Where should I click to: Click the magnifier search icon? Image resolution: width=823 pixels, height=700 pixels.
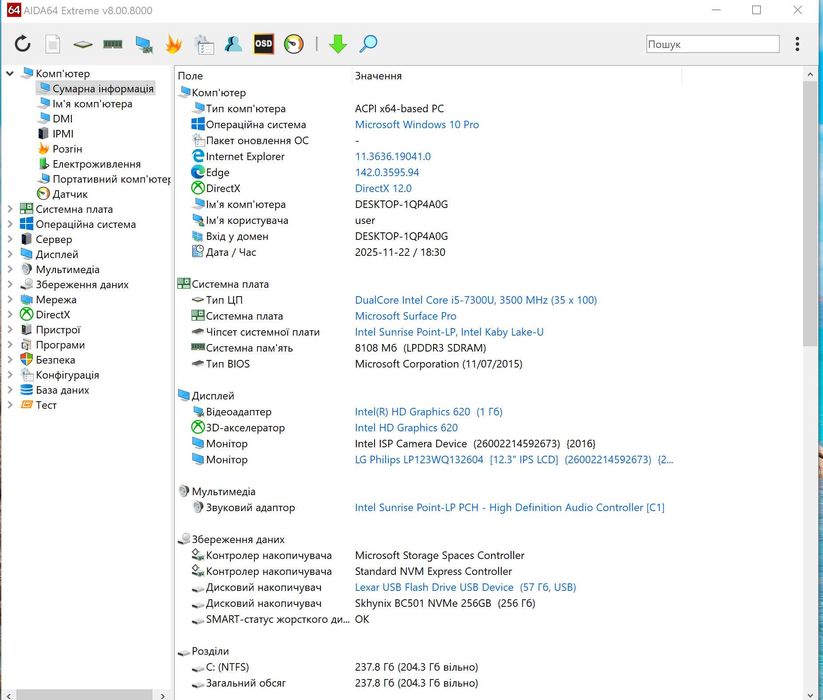(368, 44)
